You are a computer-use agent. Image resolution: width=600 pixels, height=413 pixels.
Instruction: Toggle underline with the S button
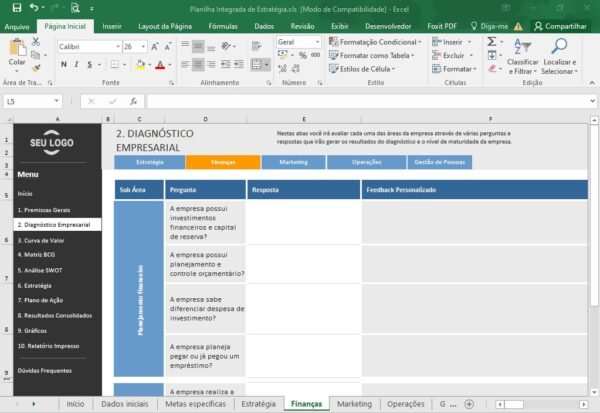[x=90, y=65]
